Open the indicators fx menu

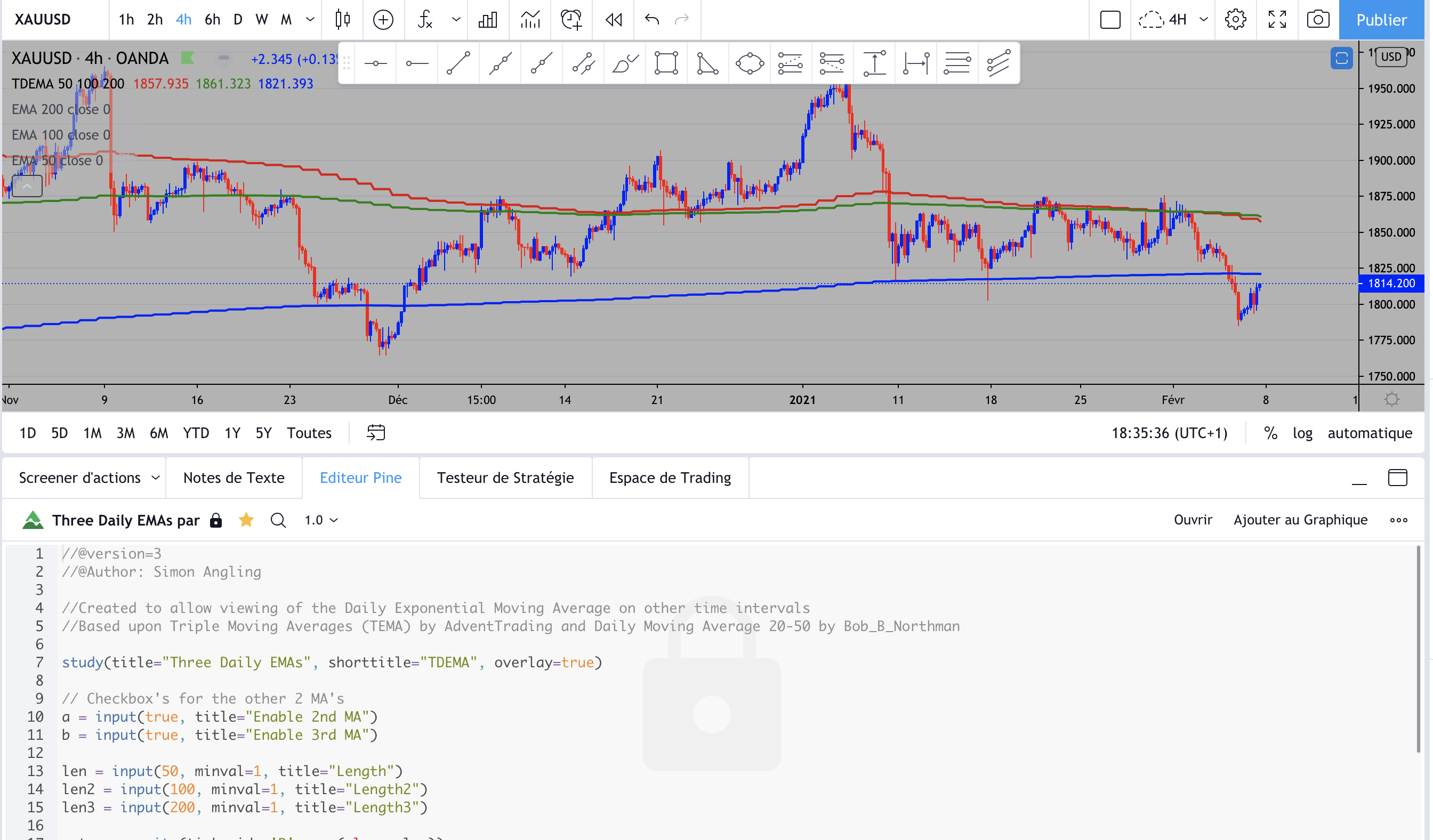[425, 20]
